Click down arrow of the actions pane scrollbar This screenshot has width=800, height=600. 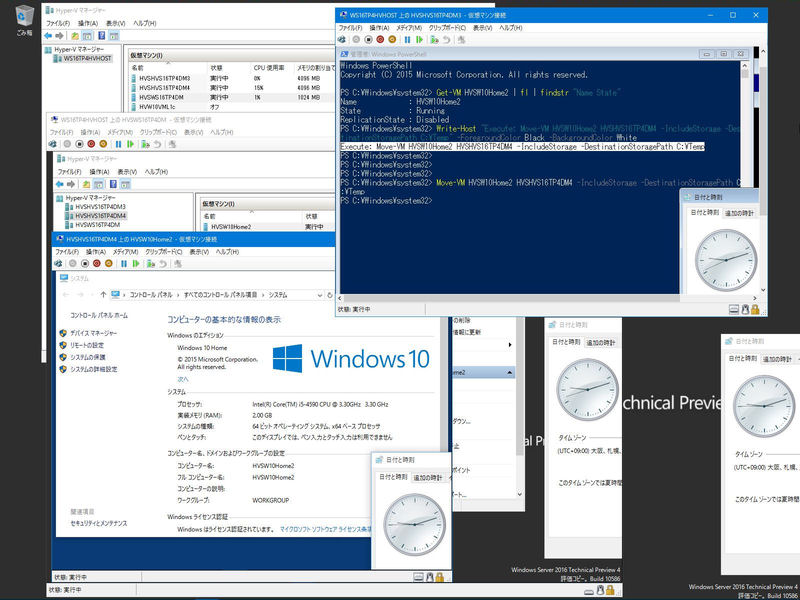coord(519,494)
